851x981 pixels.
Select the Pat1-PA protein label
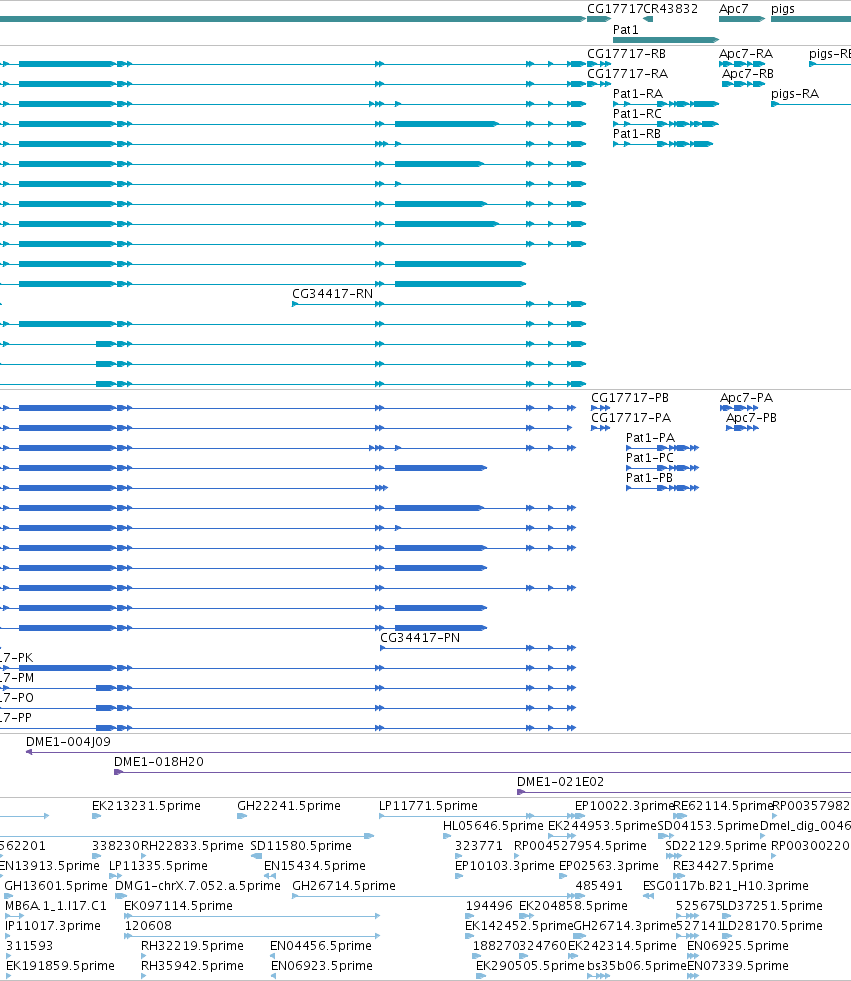click(x=650, y=438)
